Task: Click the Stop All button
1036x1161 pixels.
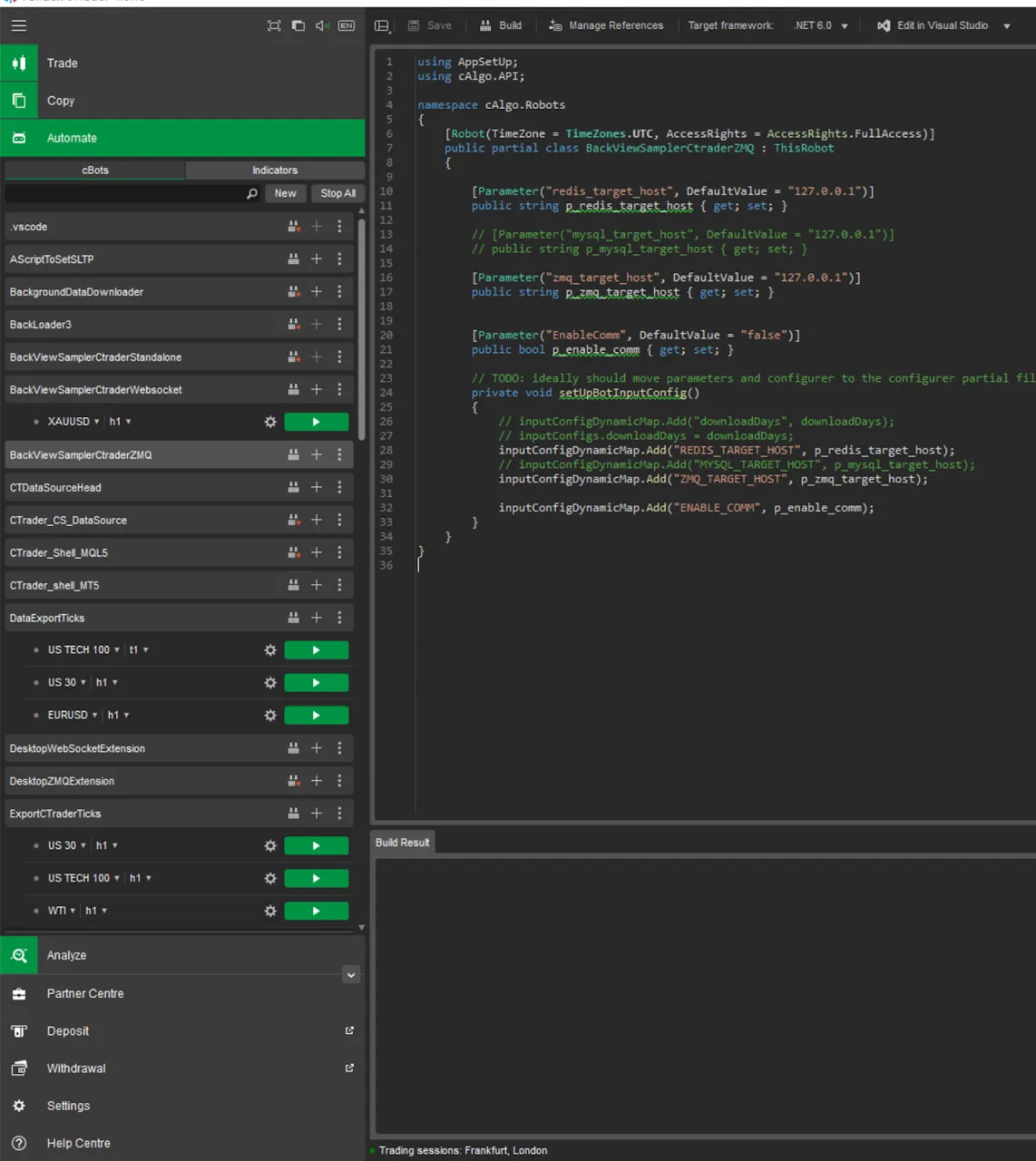Action: [337, 193]
